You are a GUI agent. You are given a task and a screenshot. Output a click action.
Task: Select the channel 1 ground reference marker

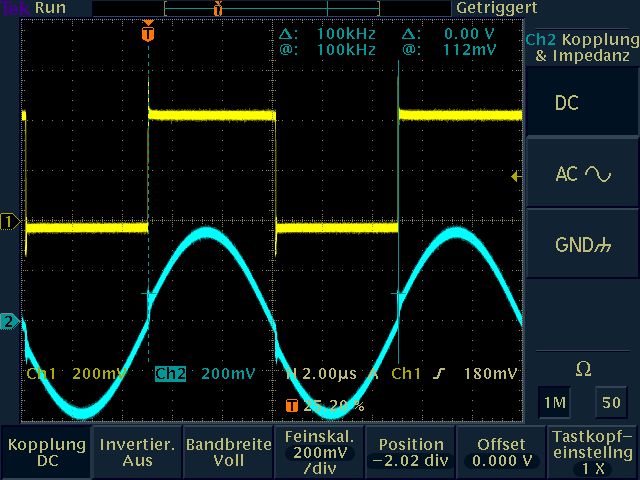[9, 221]
